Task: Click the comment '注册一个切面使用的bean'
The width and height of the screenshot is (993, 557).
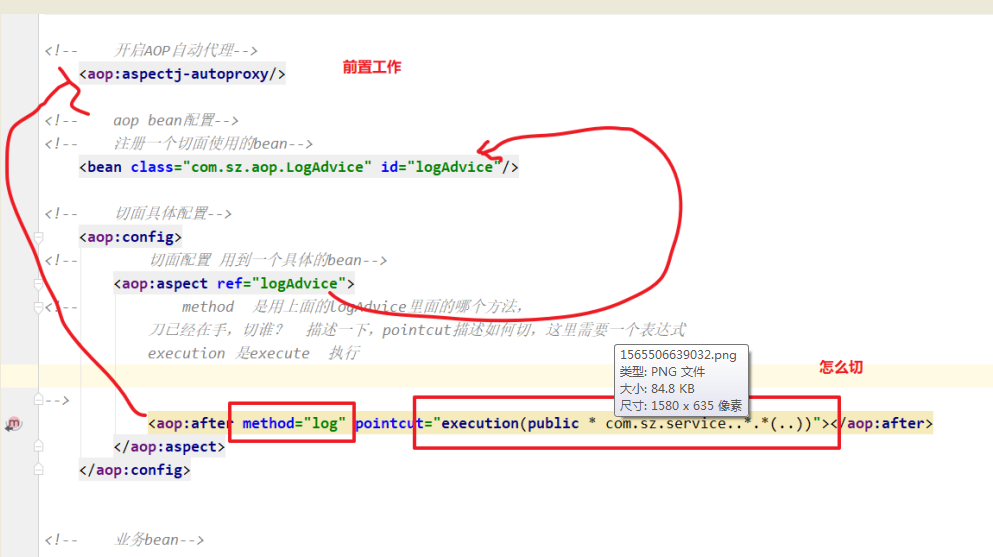Action: (x=201, y=144)
